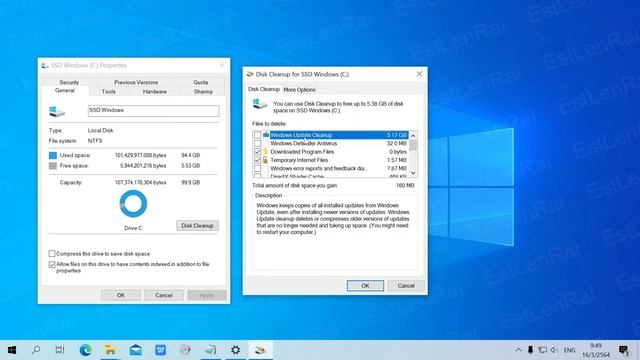Toggle Allow files on this drive indexed checkbox

point(52,264)
